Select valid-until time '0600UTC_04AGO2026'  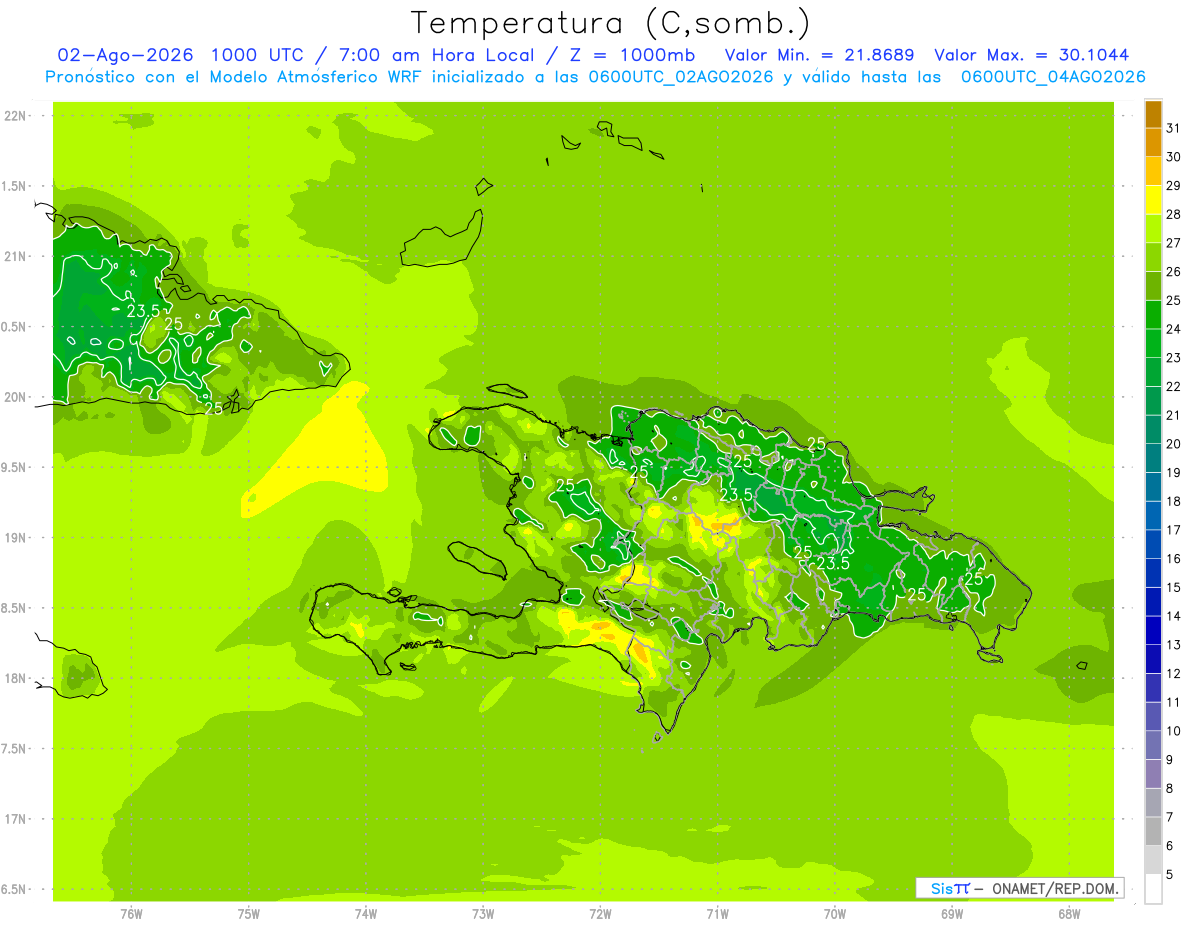[1053, 77]
